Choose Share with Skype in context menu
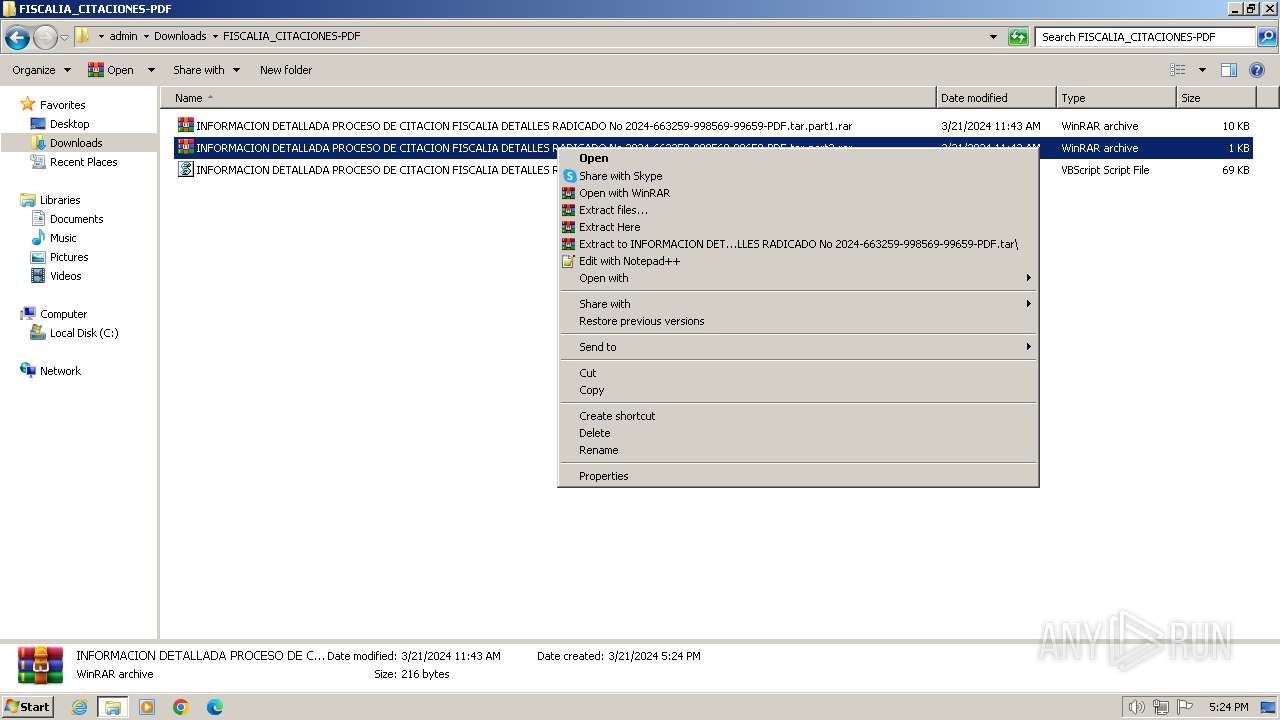 [798, 176]
